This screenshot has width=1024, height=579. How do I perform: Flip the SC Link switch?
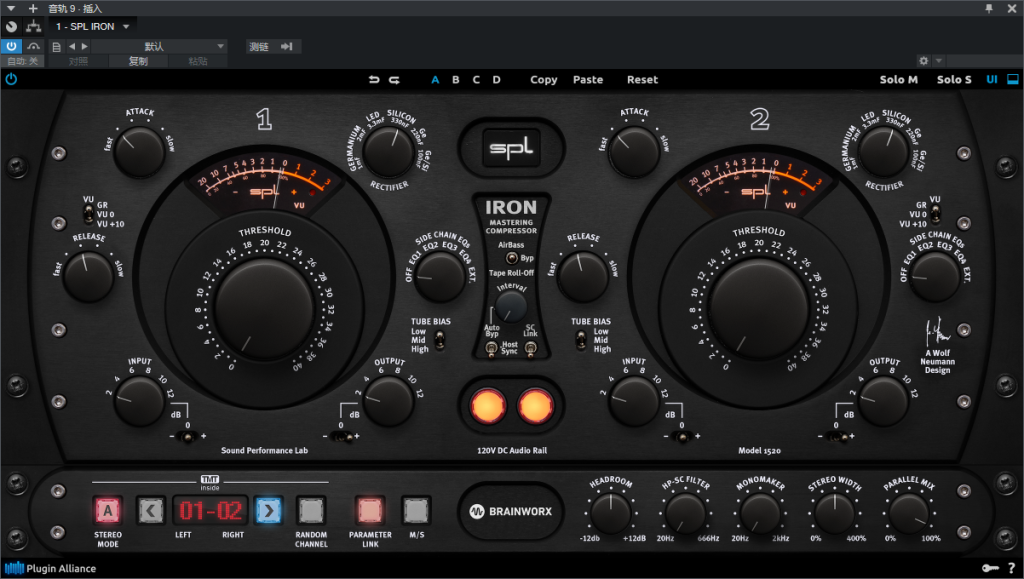point(530,349)
